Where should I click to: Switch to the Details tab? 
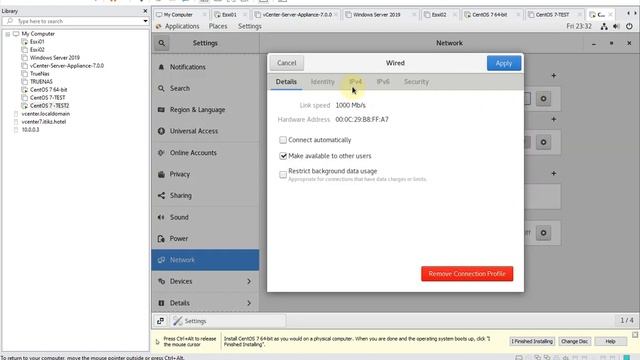[286, 82]
